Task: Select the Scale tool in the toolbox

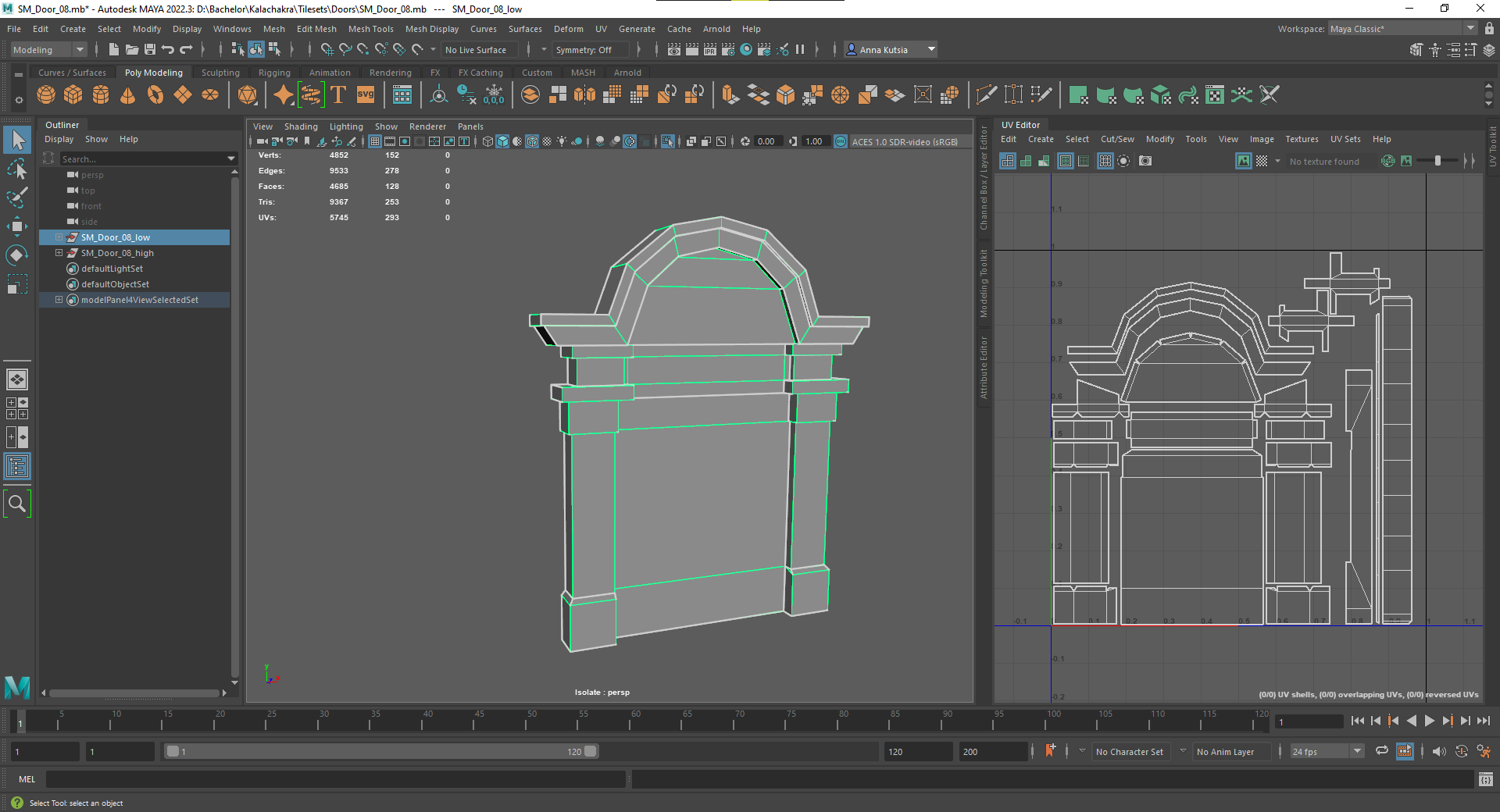Action: (x=17, y=284)
